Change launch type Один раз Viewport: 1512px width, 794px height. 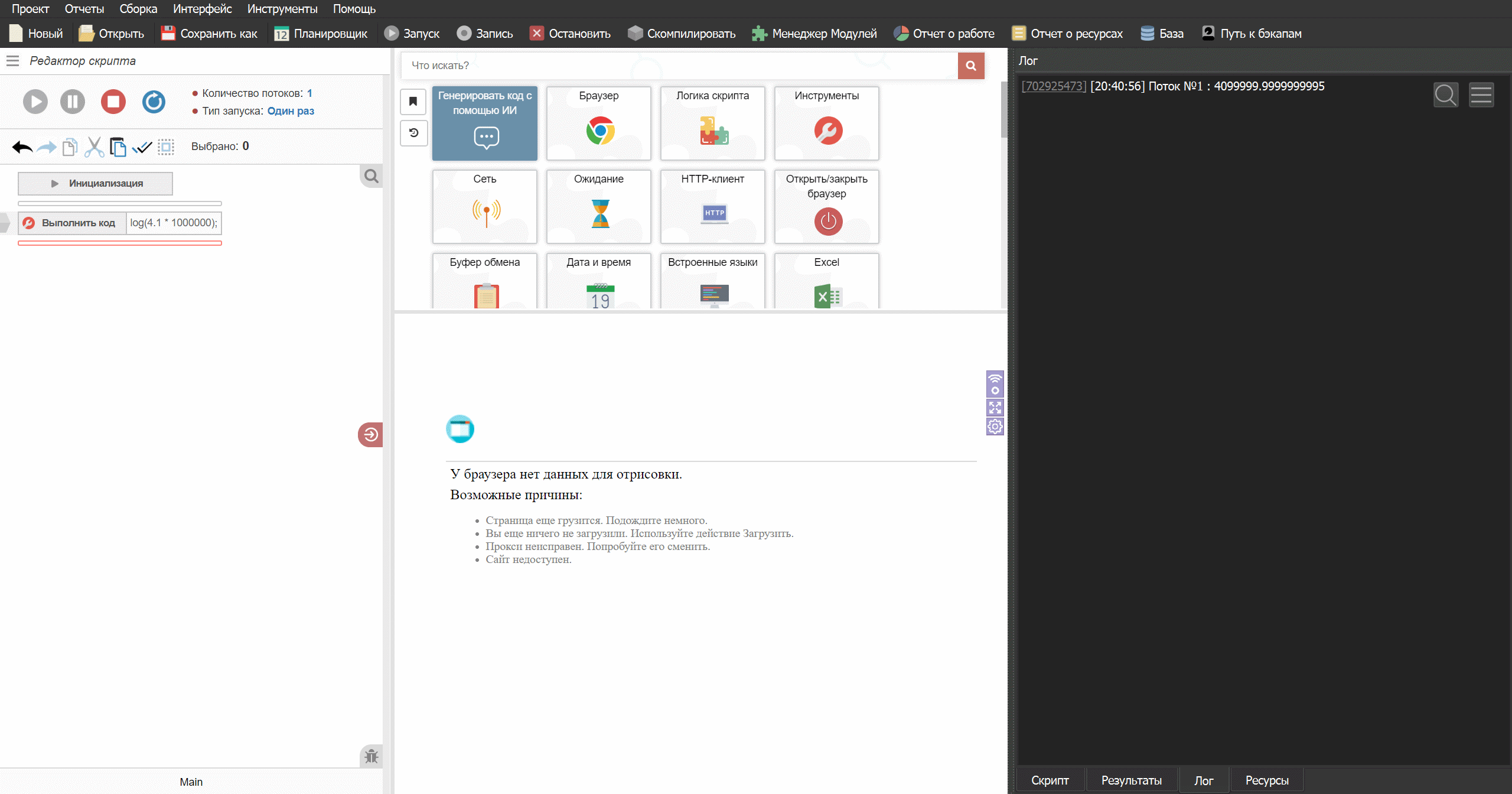[291, 111]
